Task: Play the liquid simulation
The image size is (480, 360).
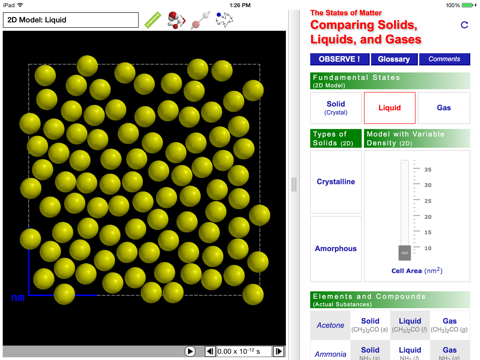Action: pyautogui.click(x=190, y=351)
